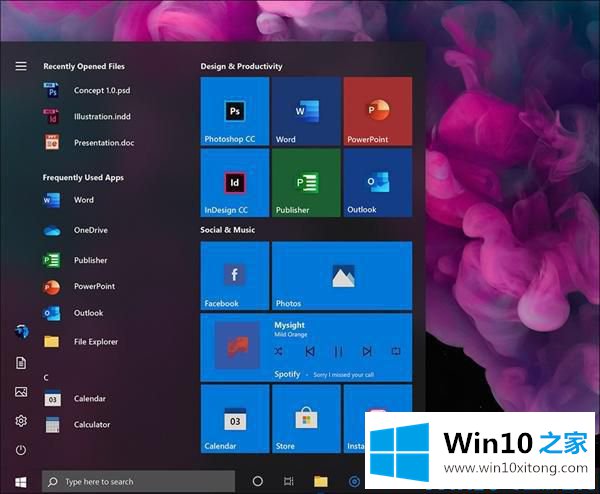
Task: Expand the hamburger menu in Start
Action: (21, 66)
